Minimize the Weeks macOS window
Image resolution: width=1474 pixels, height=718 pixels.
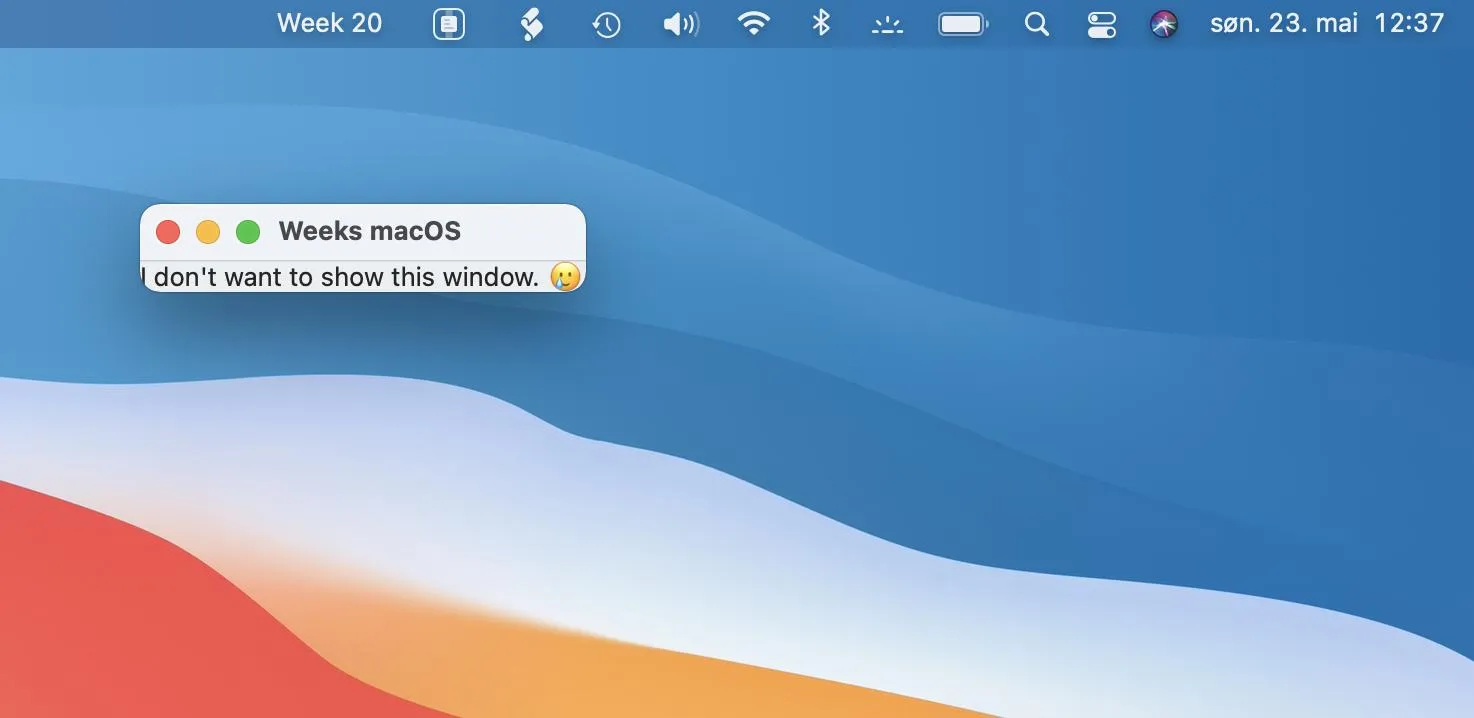[x=208, y=232]
